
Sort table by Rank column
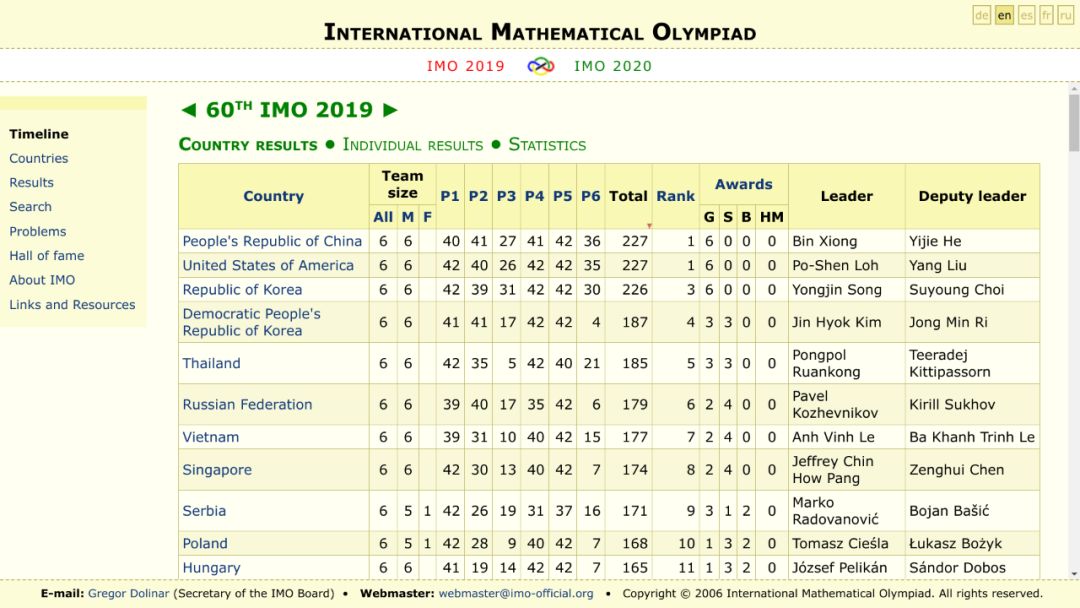[x=675, y=196]
